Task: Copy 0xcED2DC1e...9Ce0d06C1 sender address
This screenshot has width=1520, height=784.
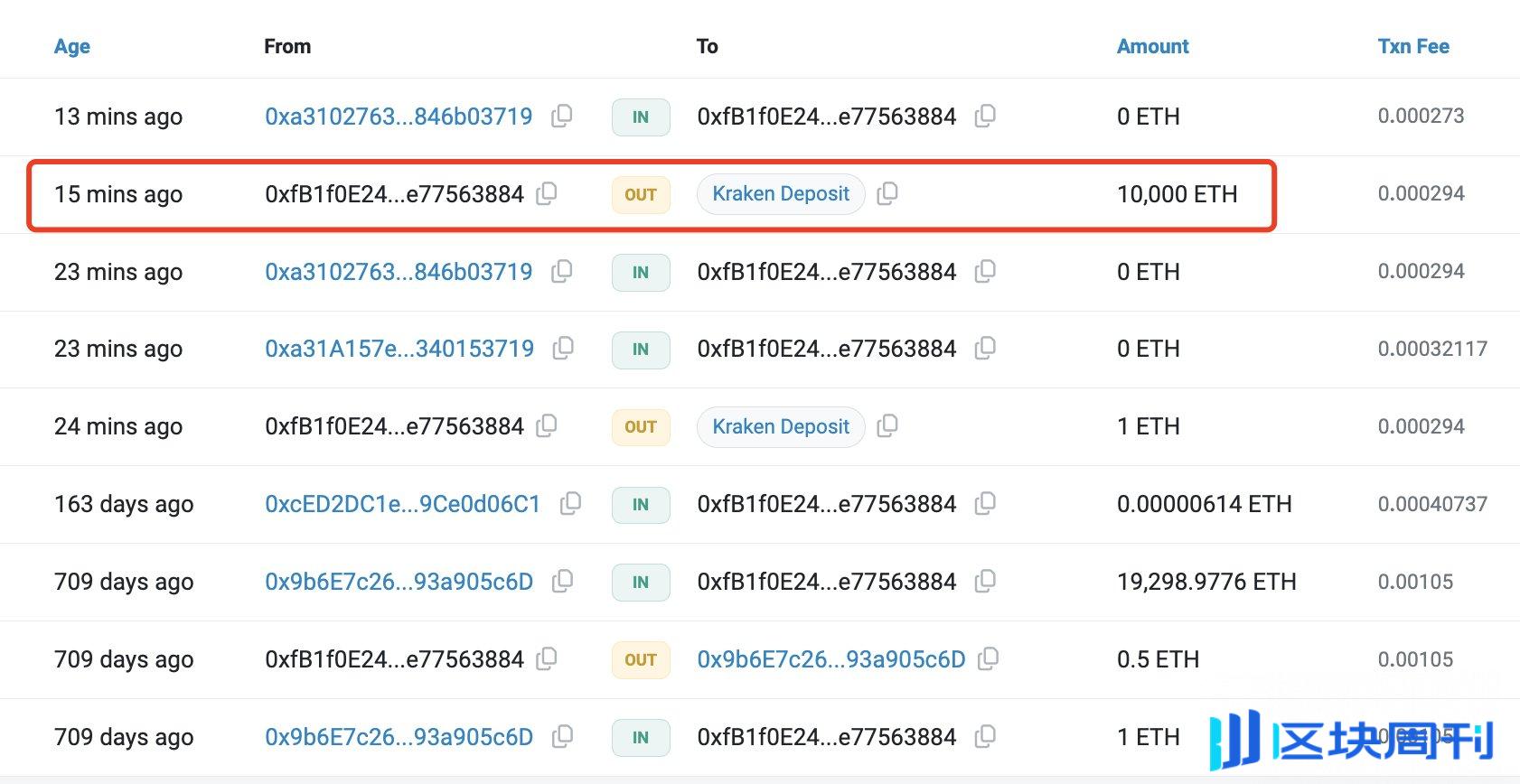Action: (570, 503)
